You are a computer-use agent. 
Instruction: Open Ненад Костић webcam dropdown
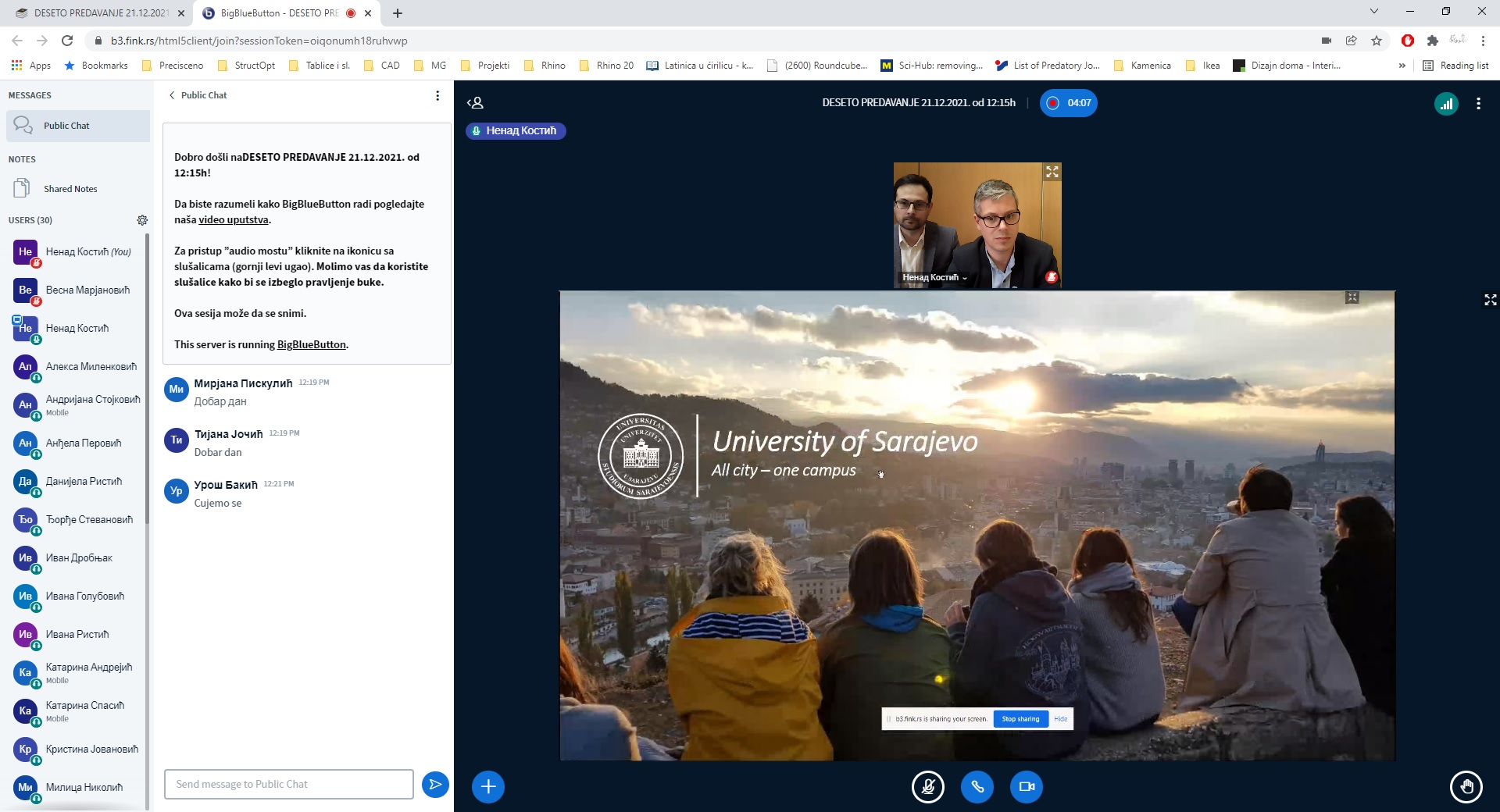pyautogui.click(x=934, y=277)
